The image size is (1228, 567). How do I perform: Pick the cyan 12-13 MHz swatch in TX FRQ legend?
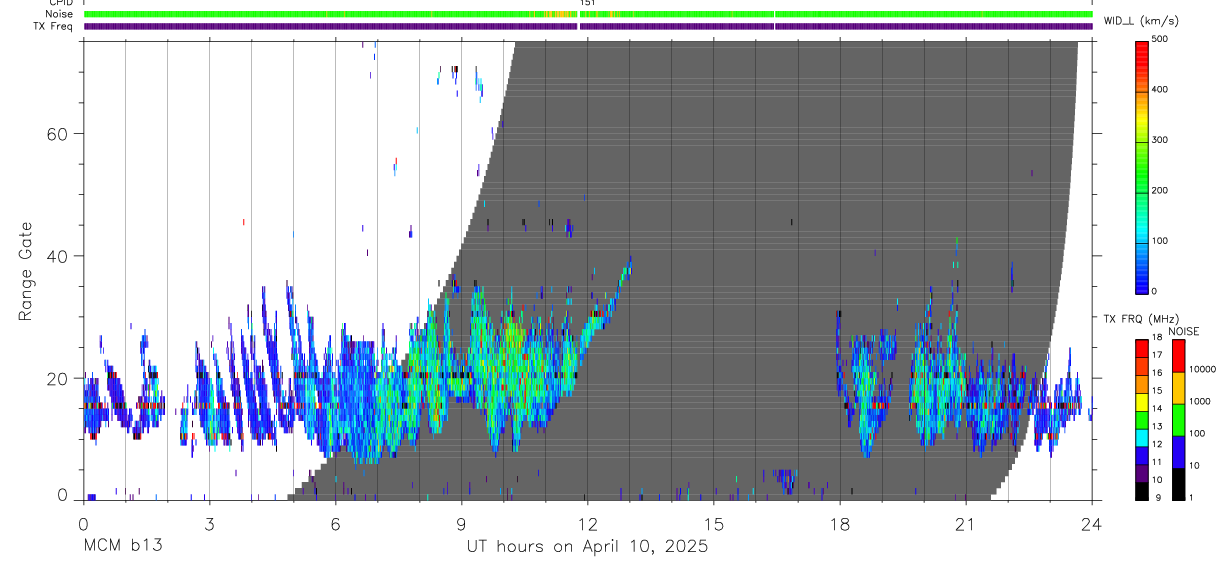(1141, 436)
